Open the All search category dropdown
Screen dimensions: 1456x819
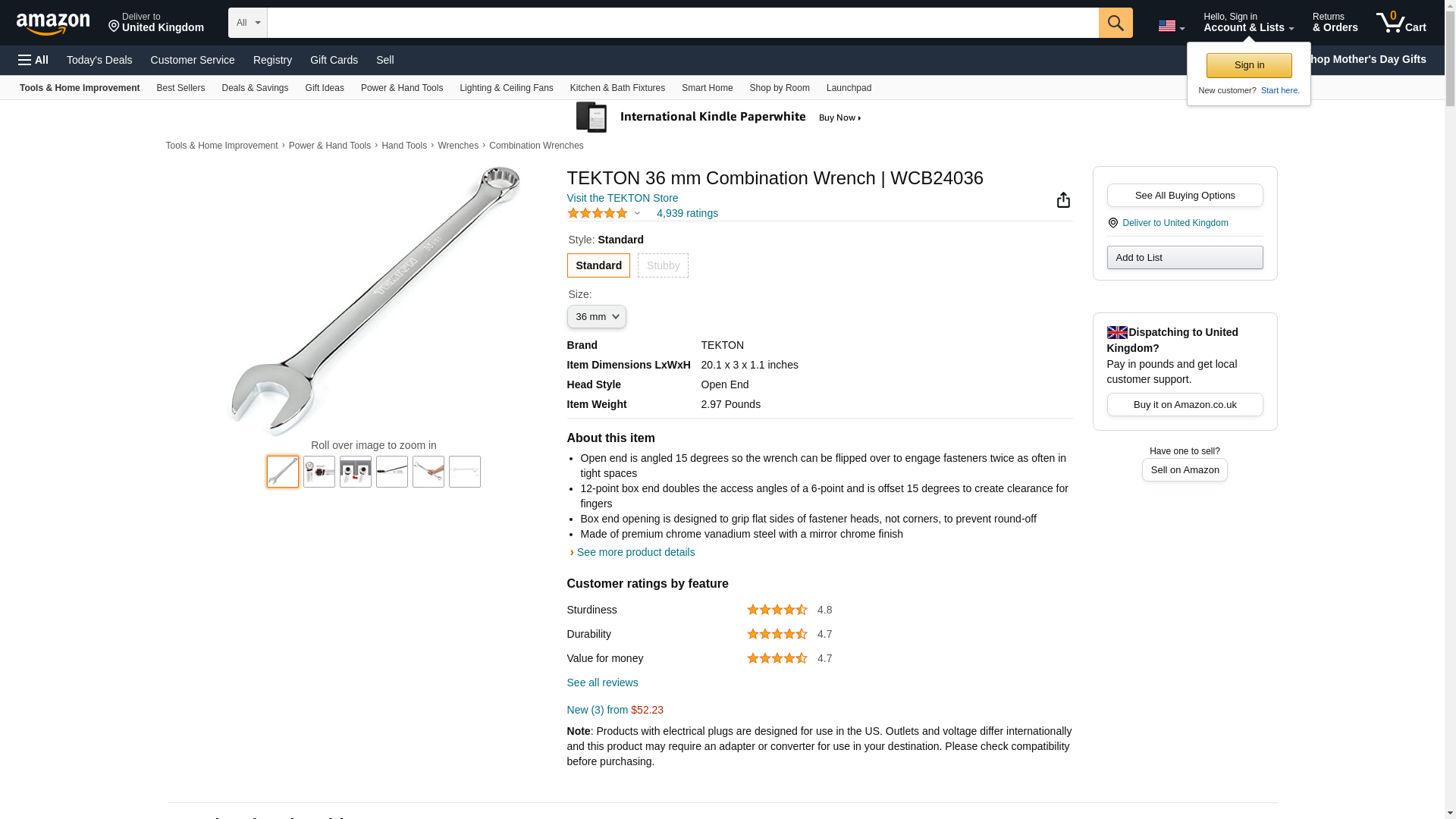(247, 23)
